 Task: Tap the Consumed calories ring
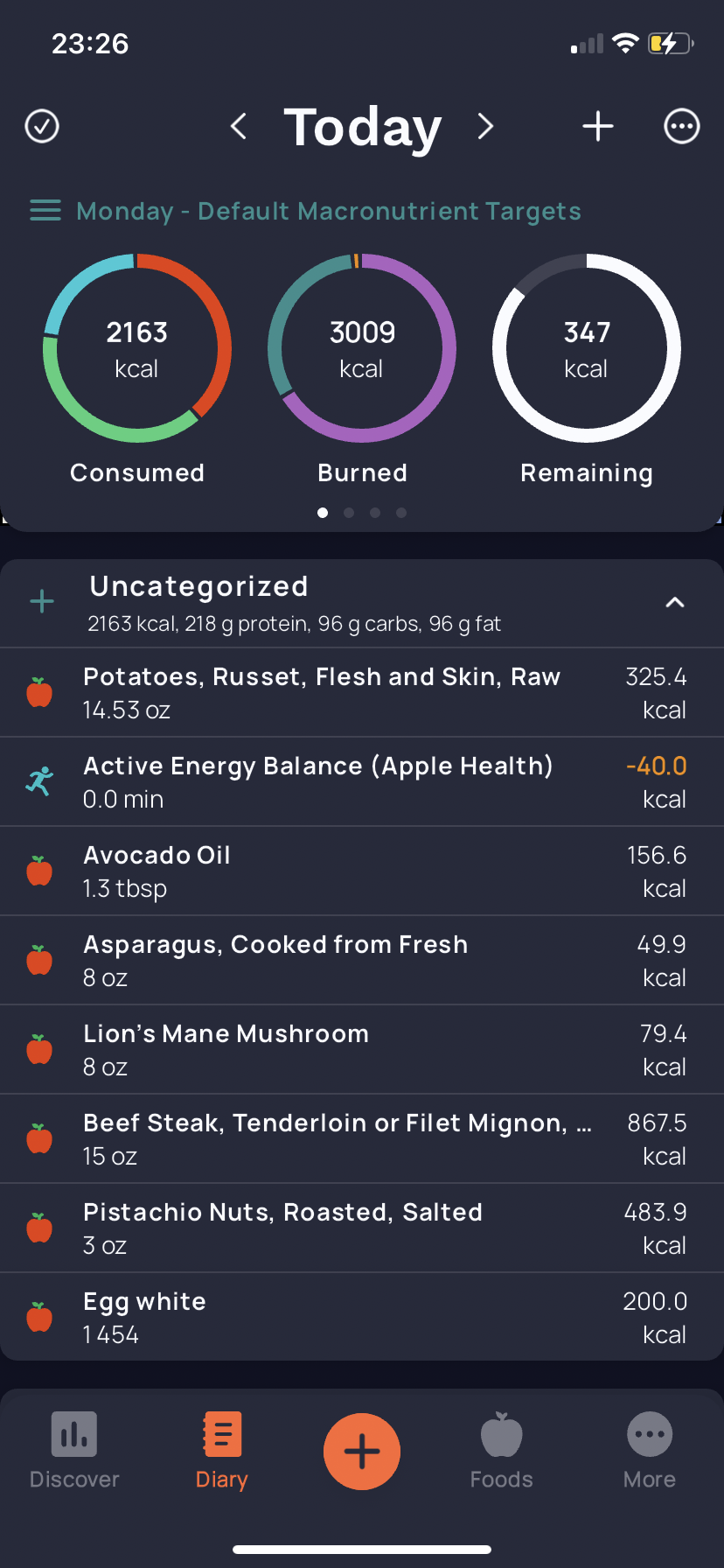point(137,348)
